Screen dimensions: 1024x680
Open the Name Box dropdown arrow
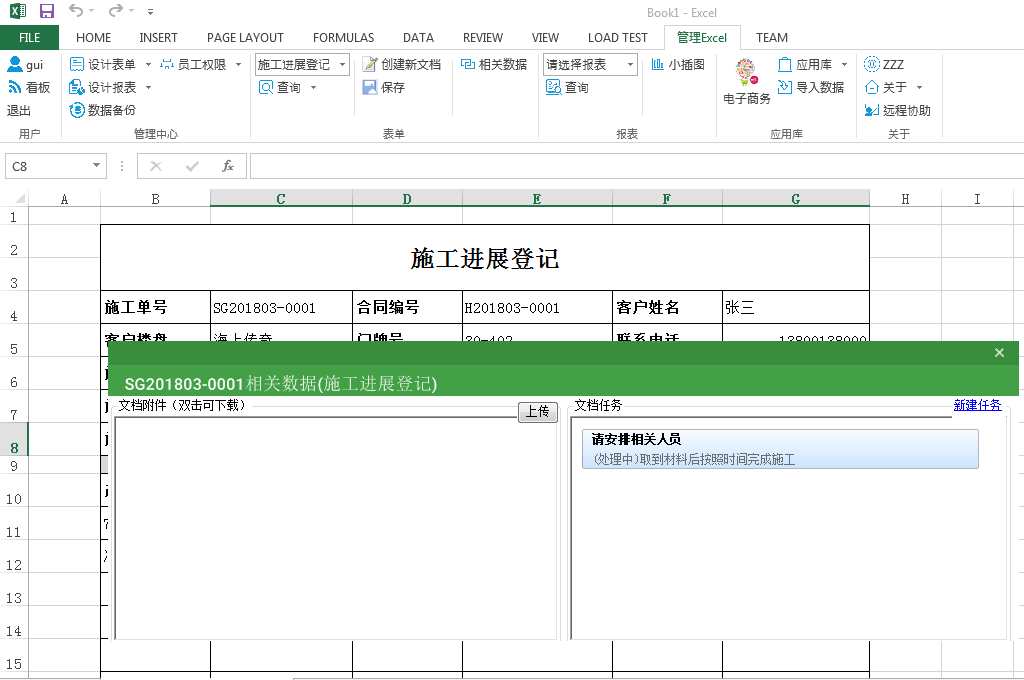96,166
